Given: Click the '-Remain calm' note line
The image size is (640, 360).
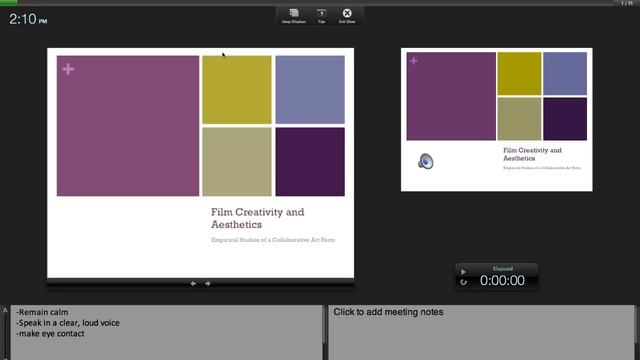Looking at the screenshot, I should (42, 312).
